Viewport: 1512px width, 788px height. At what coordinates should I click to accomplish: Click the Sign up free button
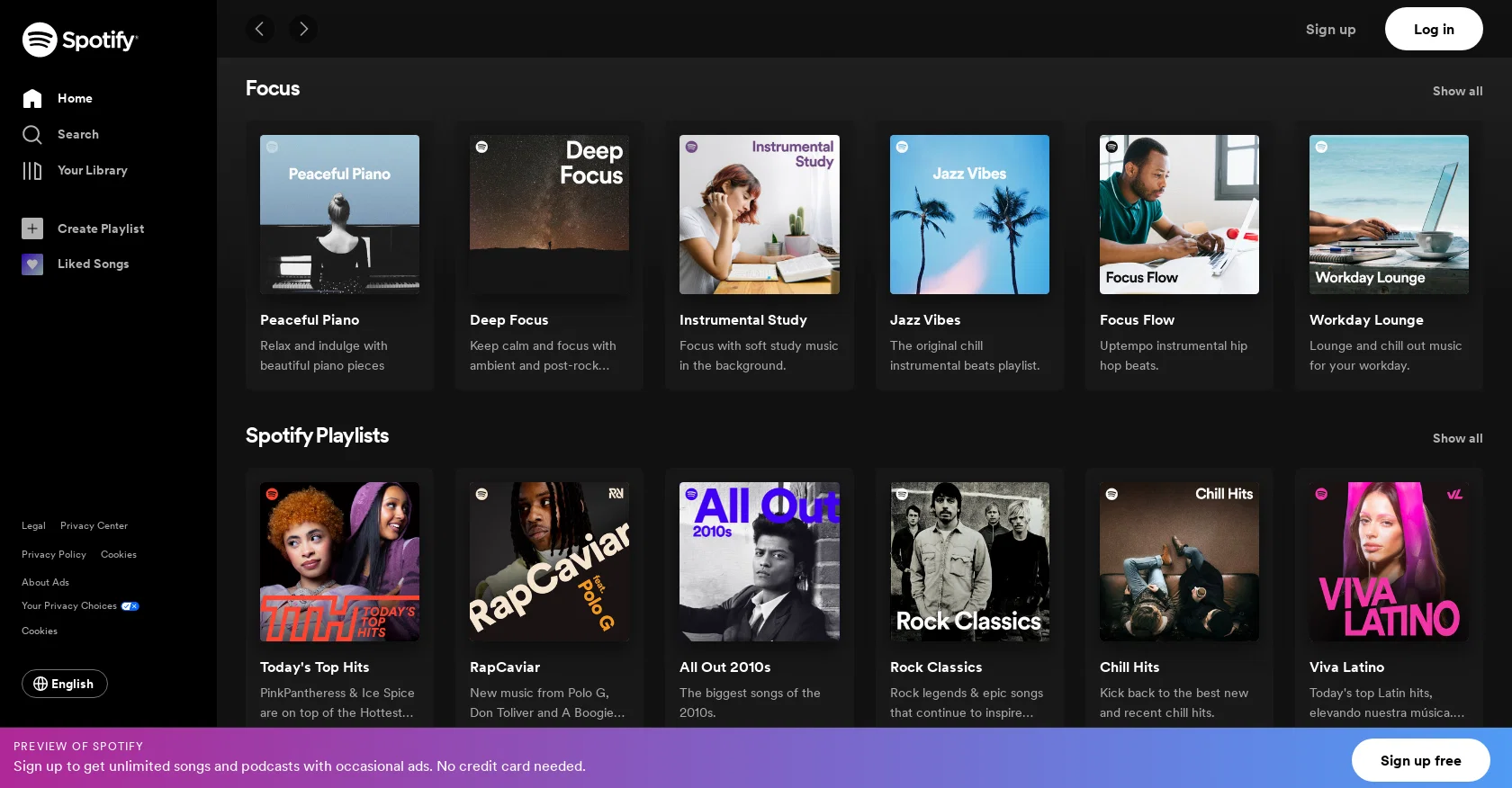(1421, 760)
